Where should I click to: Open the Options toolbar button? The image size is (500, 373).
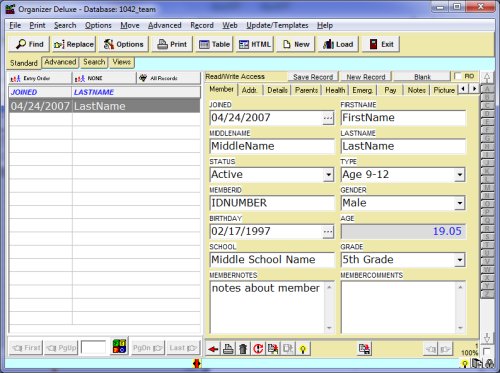[123, 44]
